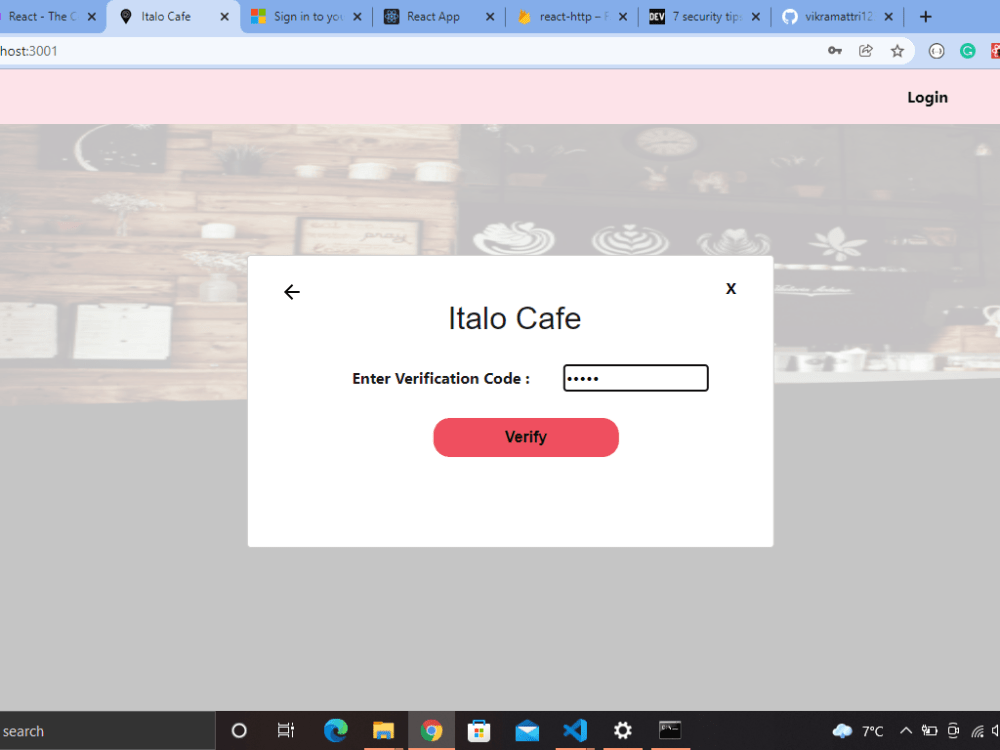
Task: Open weather widget showing 7°C
Action: point(858,731)
